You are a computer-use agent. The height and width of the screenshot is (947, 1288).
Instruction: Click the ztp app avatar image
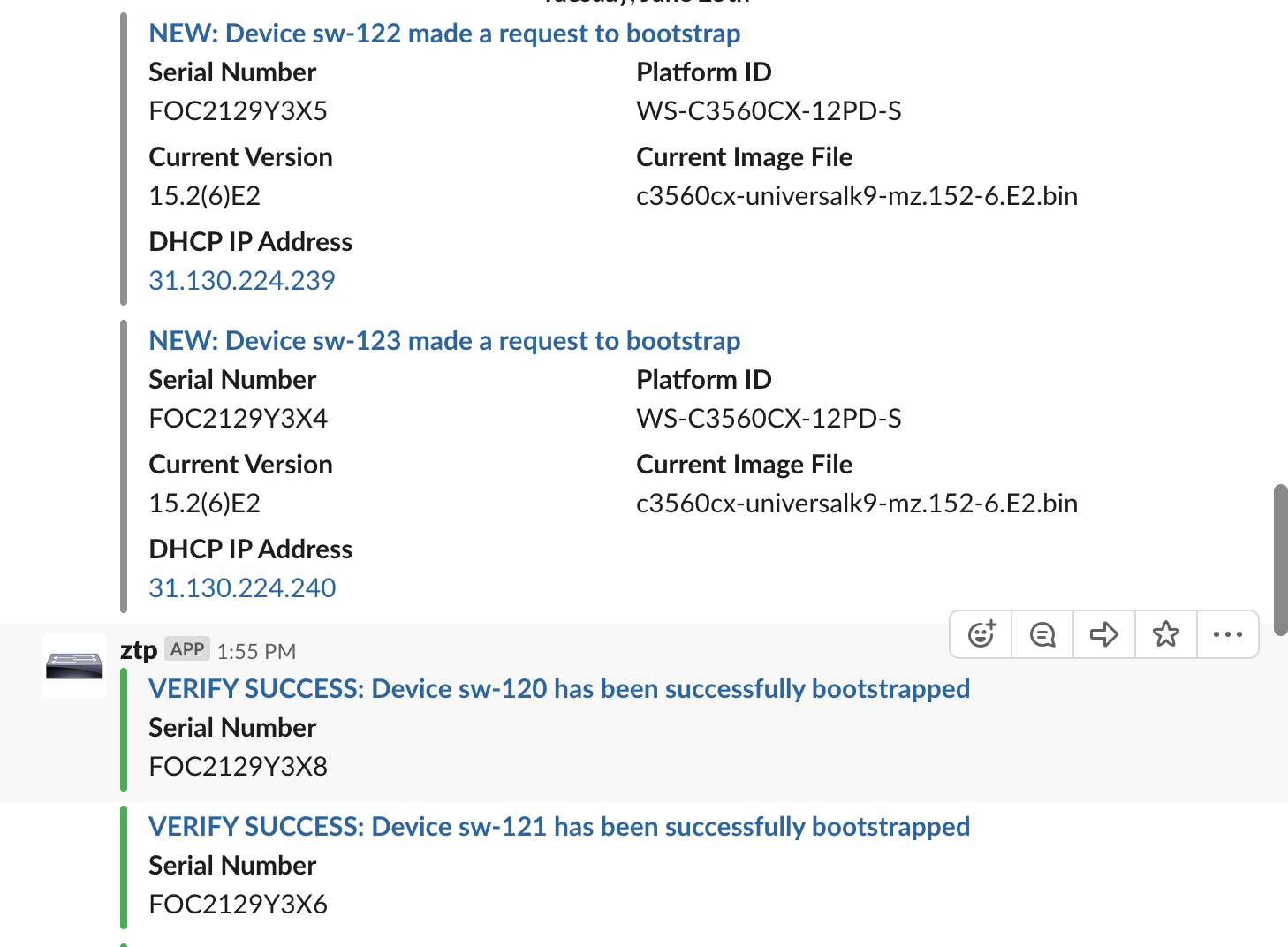point(74,665)
